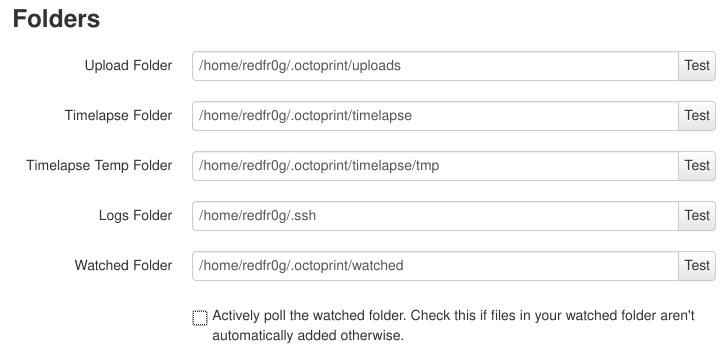Focus the Logs Folder field containing .ssh
Viewport: 726px width, 362px height.
(x=435, y=216)
